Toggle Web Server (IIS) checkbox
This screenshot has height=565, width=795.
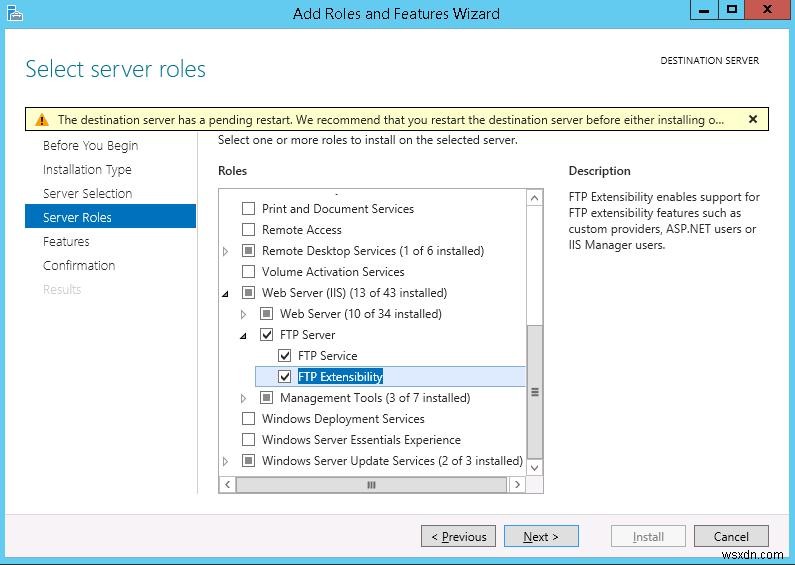point(248,293)
